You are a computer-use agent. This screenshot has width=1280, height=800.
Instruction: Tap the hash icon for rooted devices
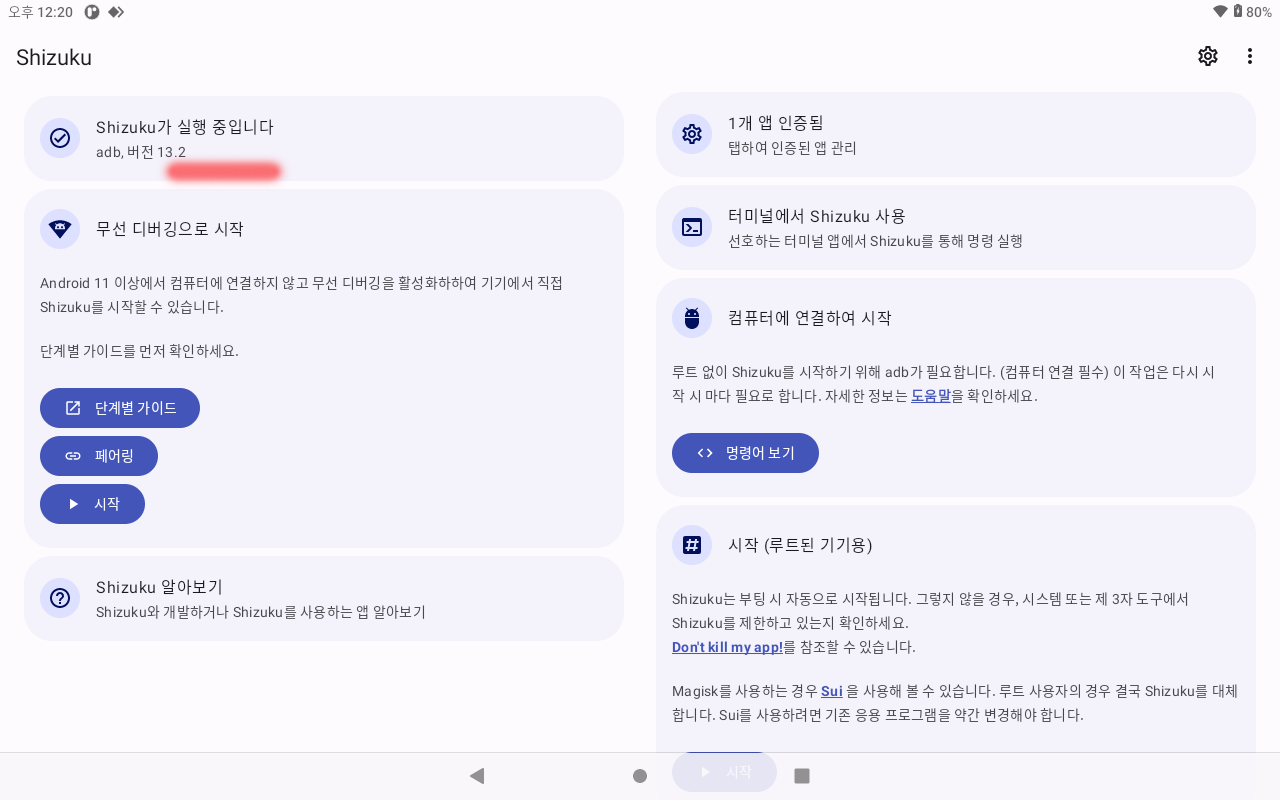click(x=692, y=545)
